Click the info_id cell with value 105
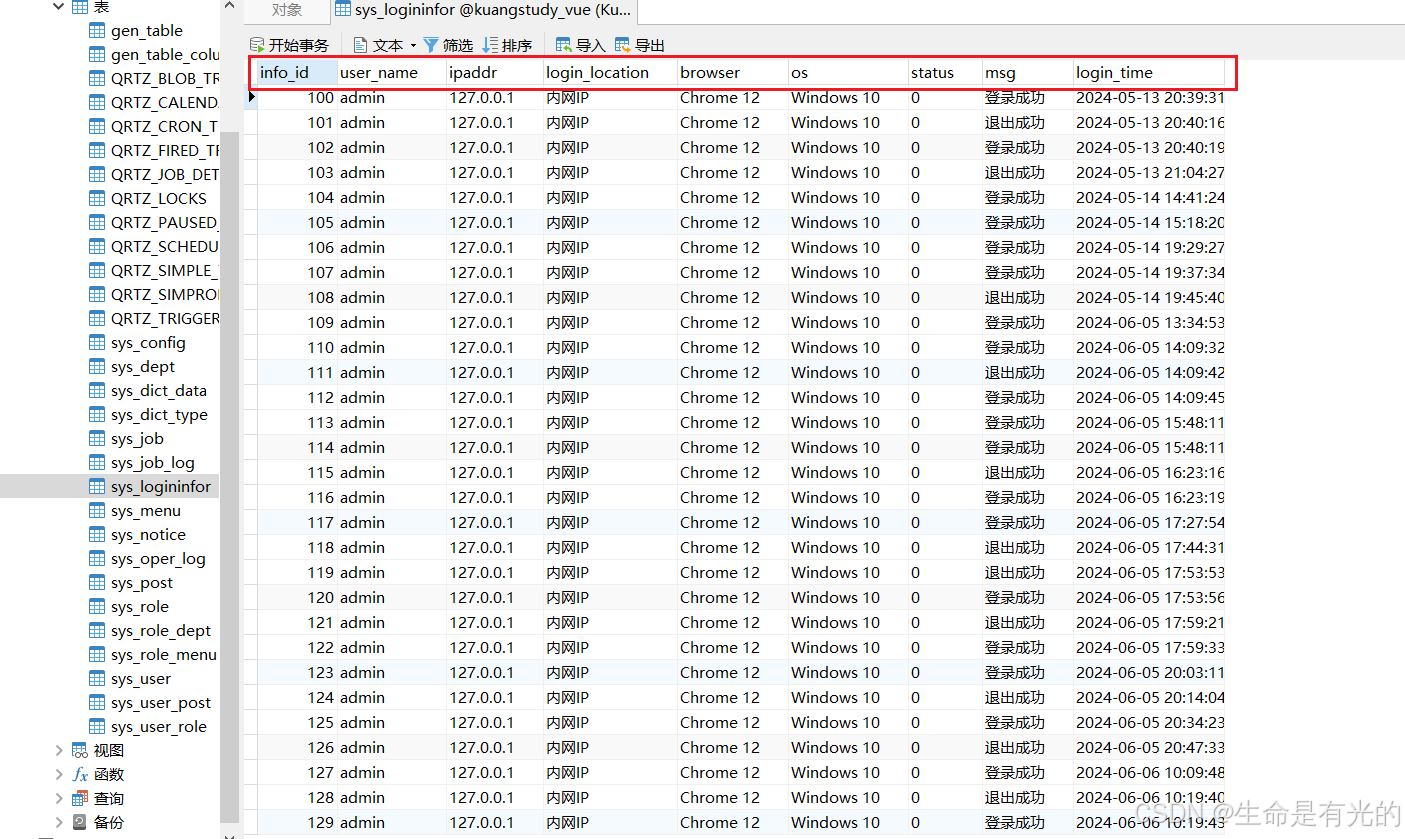This screenshot has width=1405, height=839. pos(297,222)
